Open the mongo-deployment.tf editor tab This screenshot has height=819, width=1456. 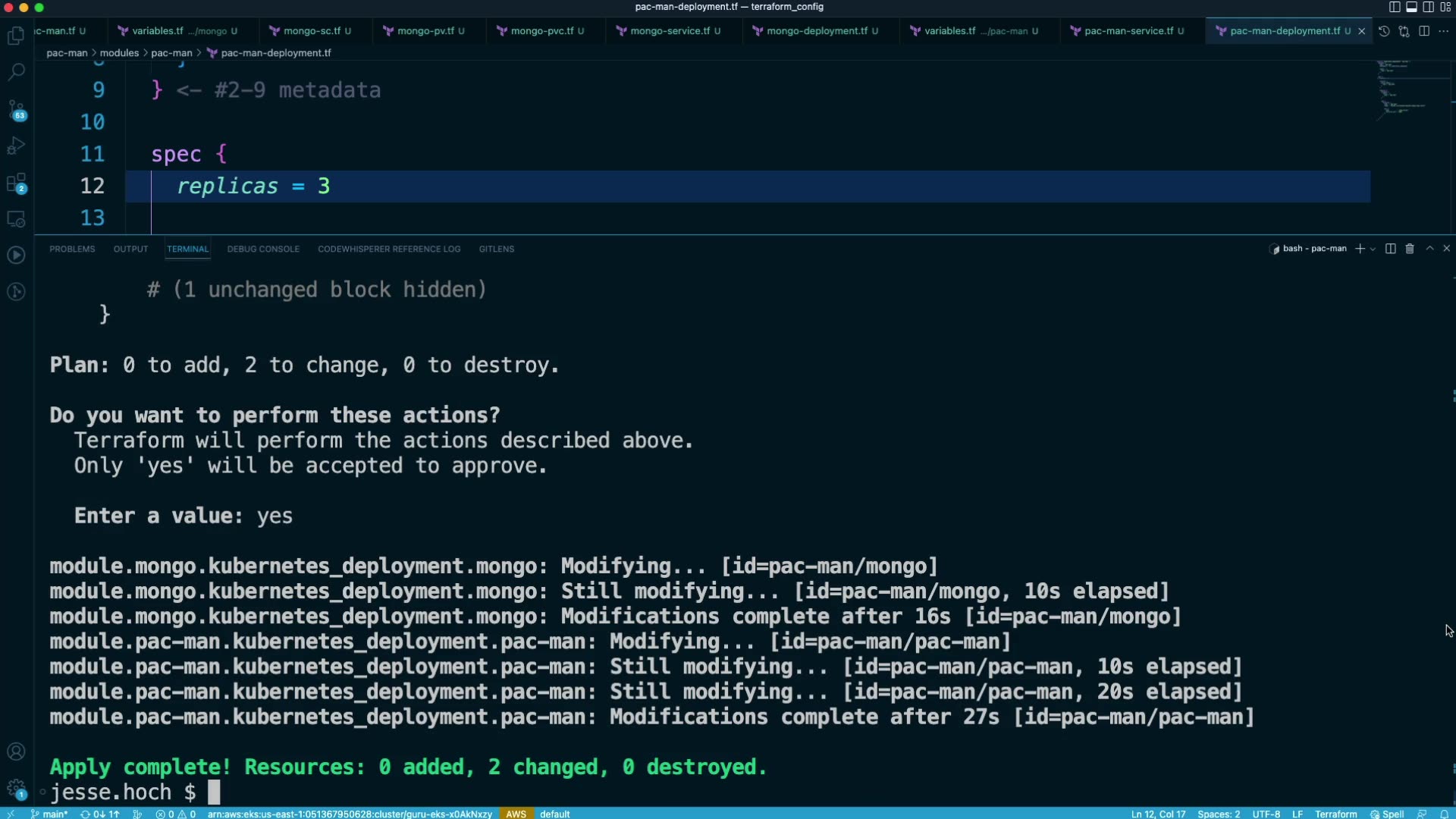point(816,31)
